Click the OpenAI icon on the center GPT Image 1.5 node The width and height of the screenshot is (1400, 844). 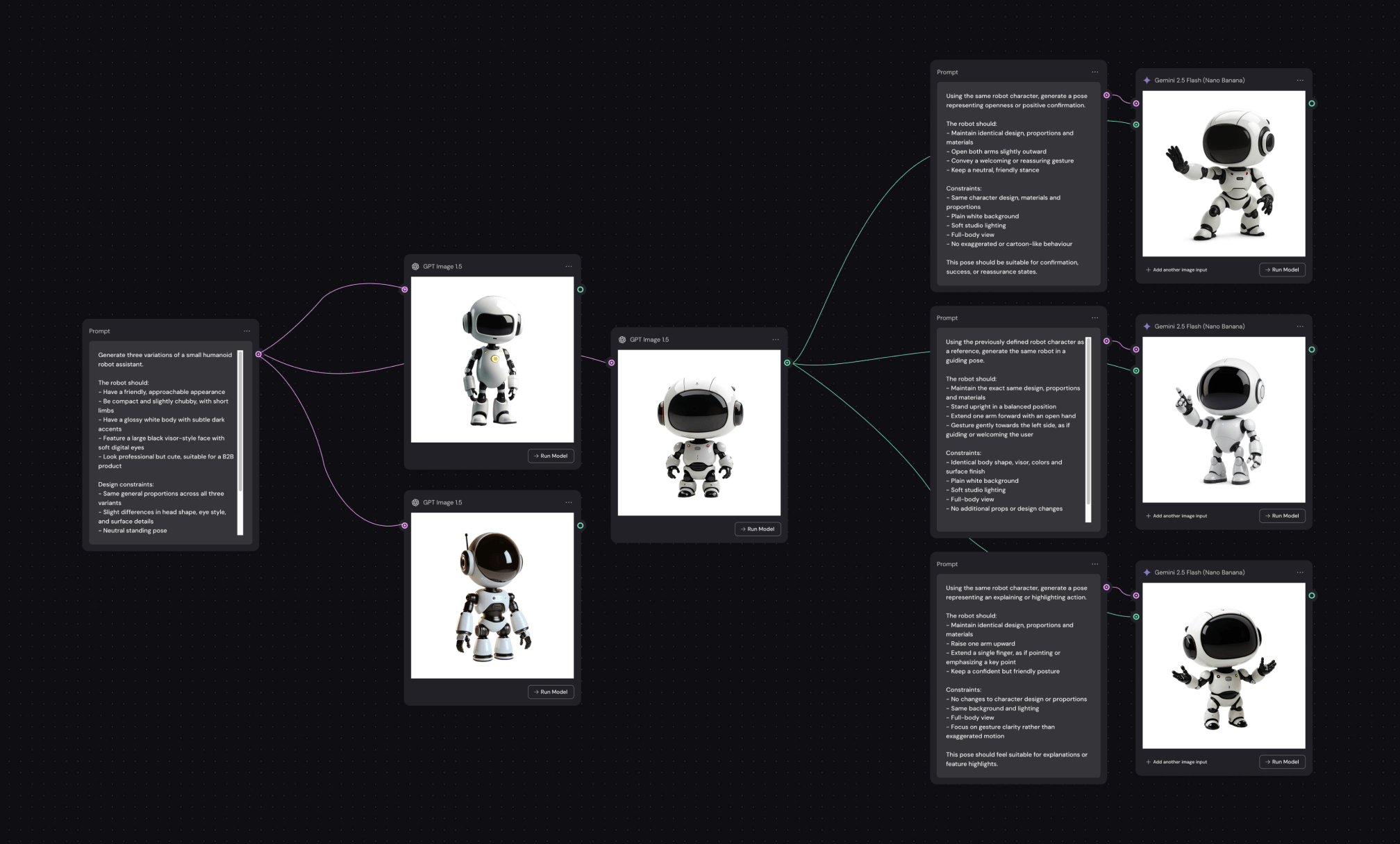point(622,340)
